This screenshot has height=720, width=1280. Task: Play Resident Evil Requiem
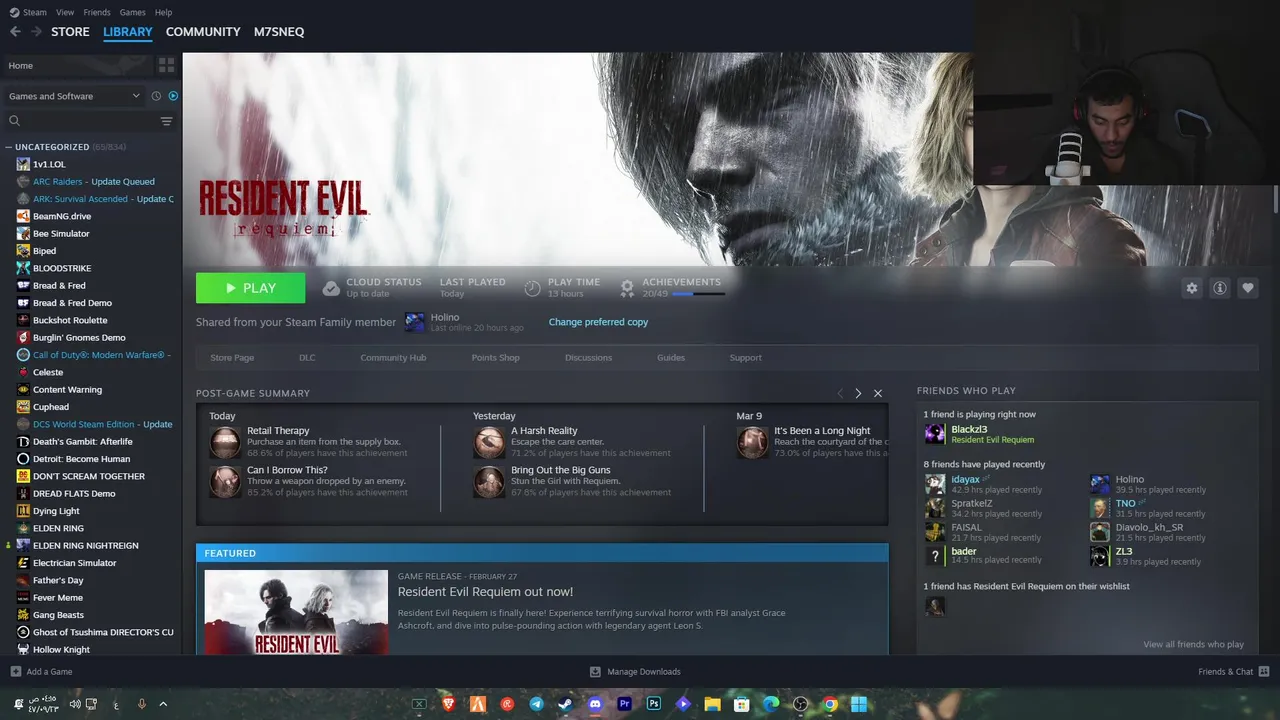tap(250, 288)
